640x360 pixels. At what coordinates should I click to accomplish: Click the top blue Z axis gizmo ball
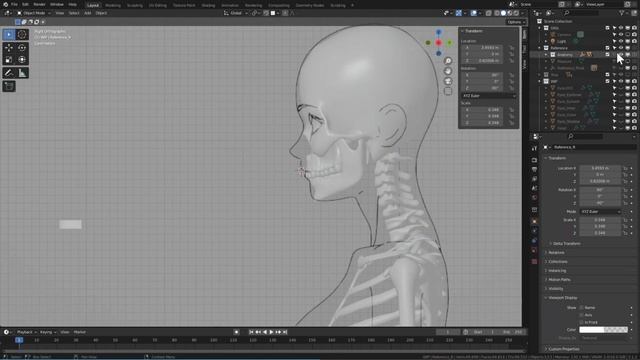[439, 32]
